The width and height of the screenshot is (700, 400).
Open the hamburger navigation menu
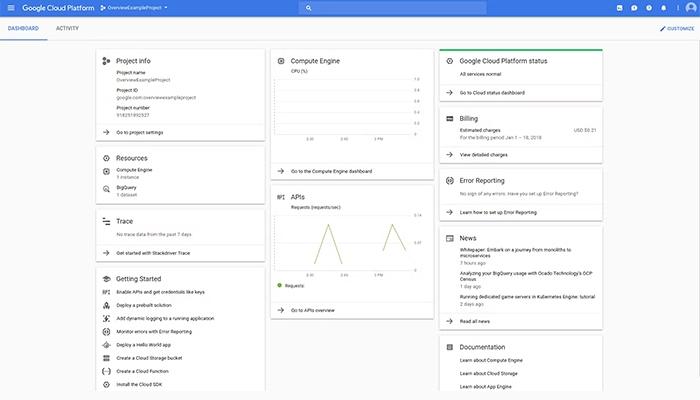point(11,8)
